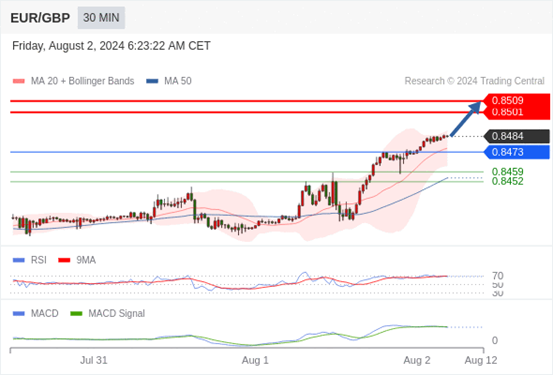
Task: Click the MA 20 + Bollinger Bands legend swatch
Action: (19, 81)
